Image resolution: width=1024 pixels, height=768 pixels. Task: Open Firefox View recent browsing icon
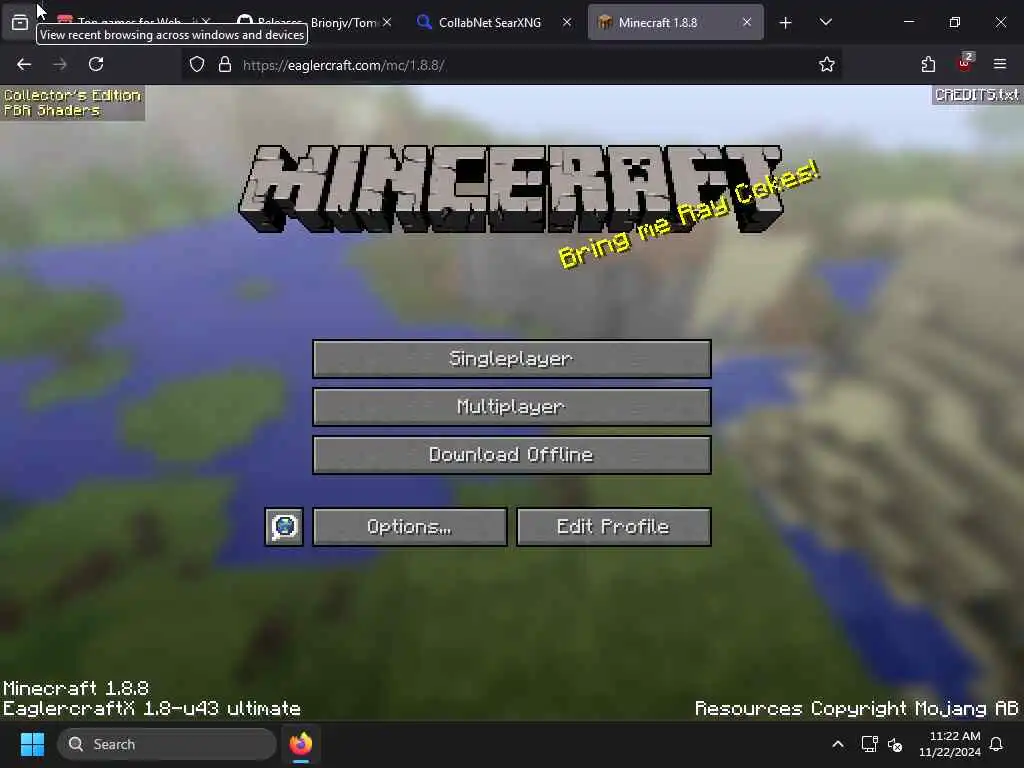[x=20, y=22]
